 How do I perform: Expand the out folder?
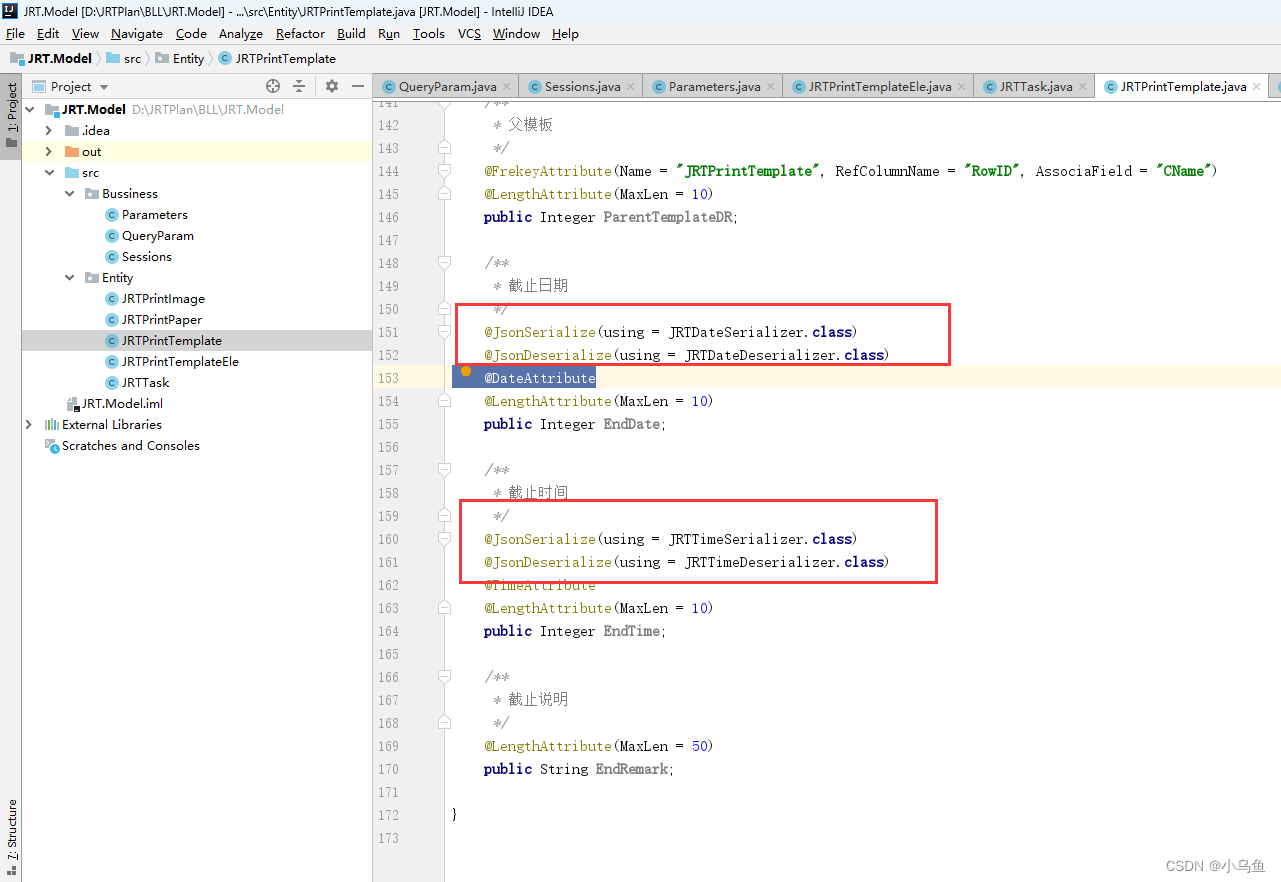click(x=48, y=152)
